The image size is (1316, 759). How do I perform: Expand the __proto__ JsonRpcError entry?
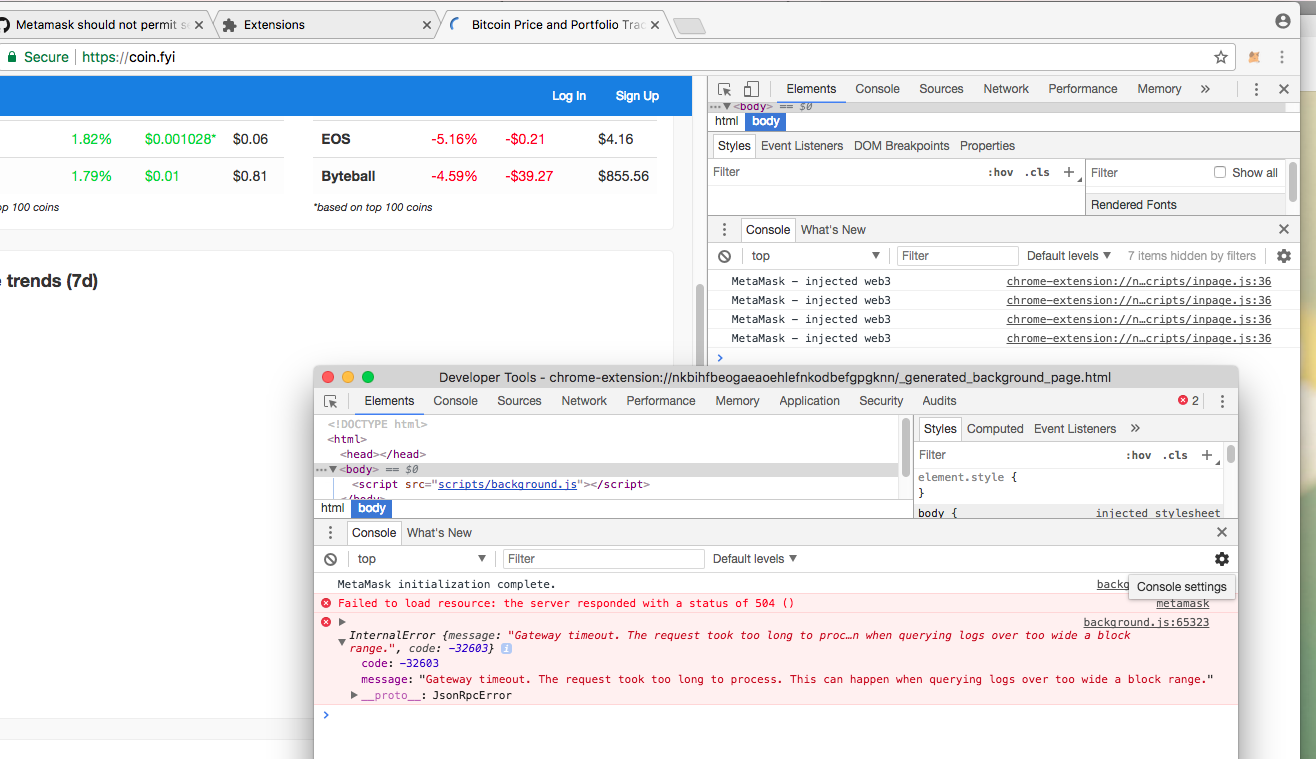pyautogui.click(x=354, y=695)
